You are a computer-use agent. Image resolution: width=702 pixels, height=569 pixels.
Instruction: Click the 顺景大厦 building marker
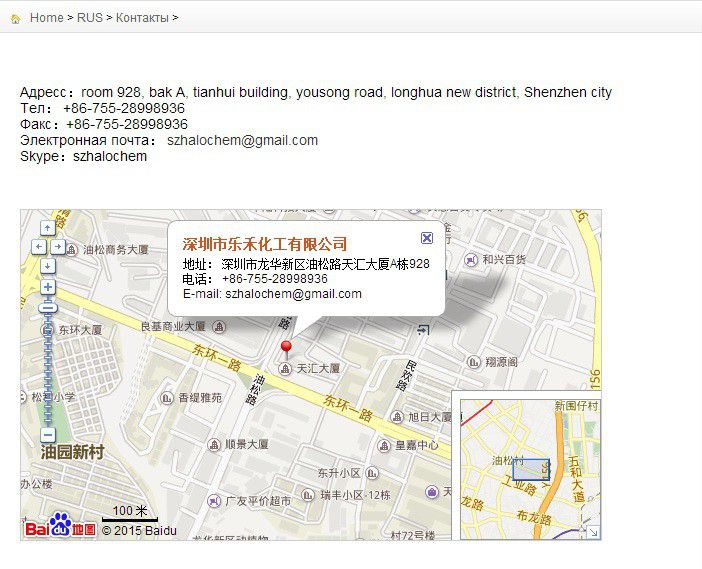coord(214,445)
